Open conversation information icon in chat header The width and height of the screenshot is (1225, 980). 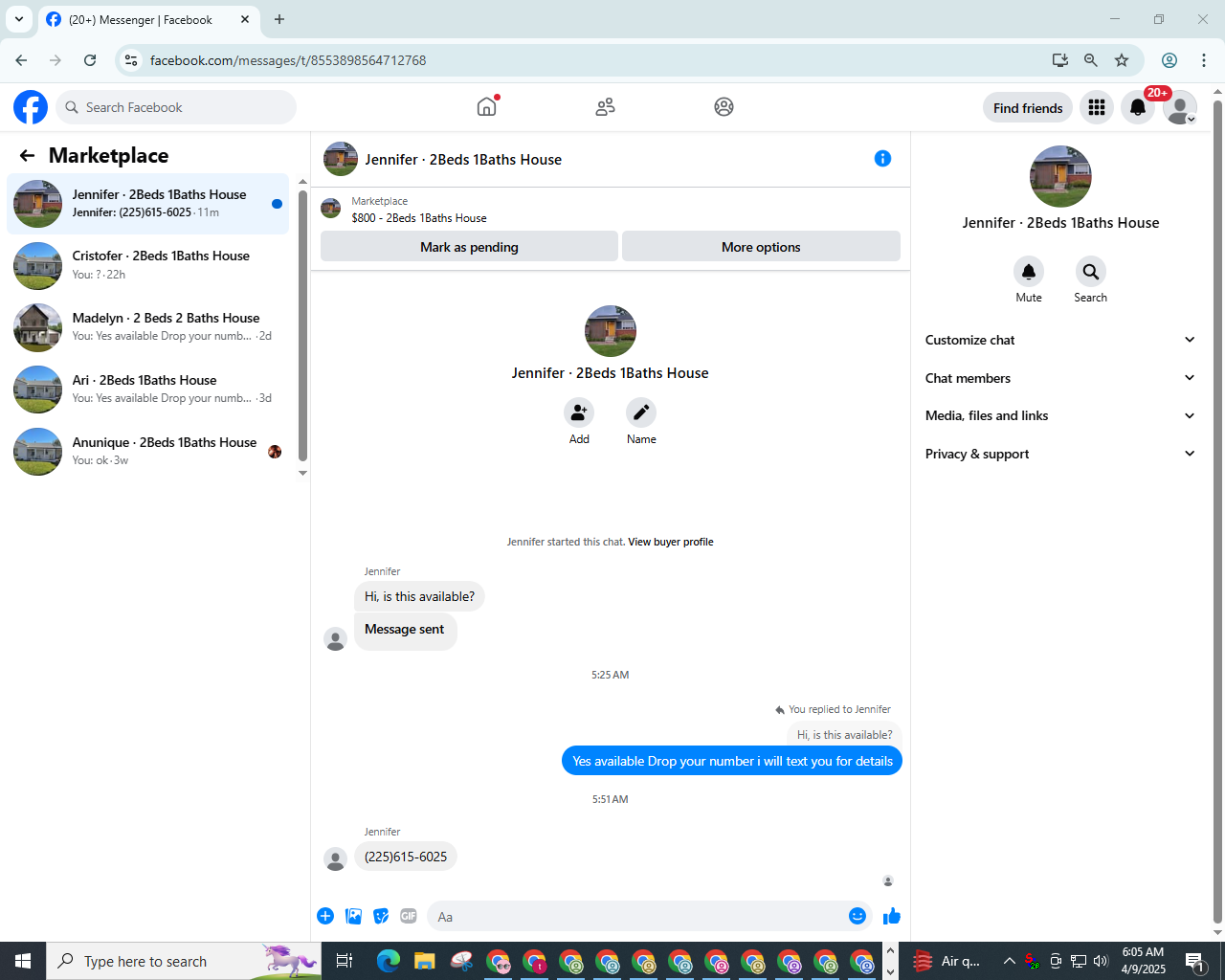882,159
